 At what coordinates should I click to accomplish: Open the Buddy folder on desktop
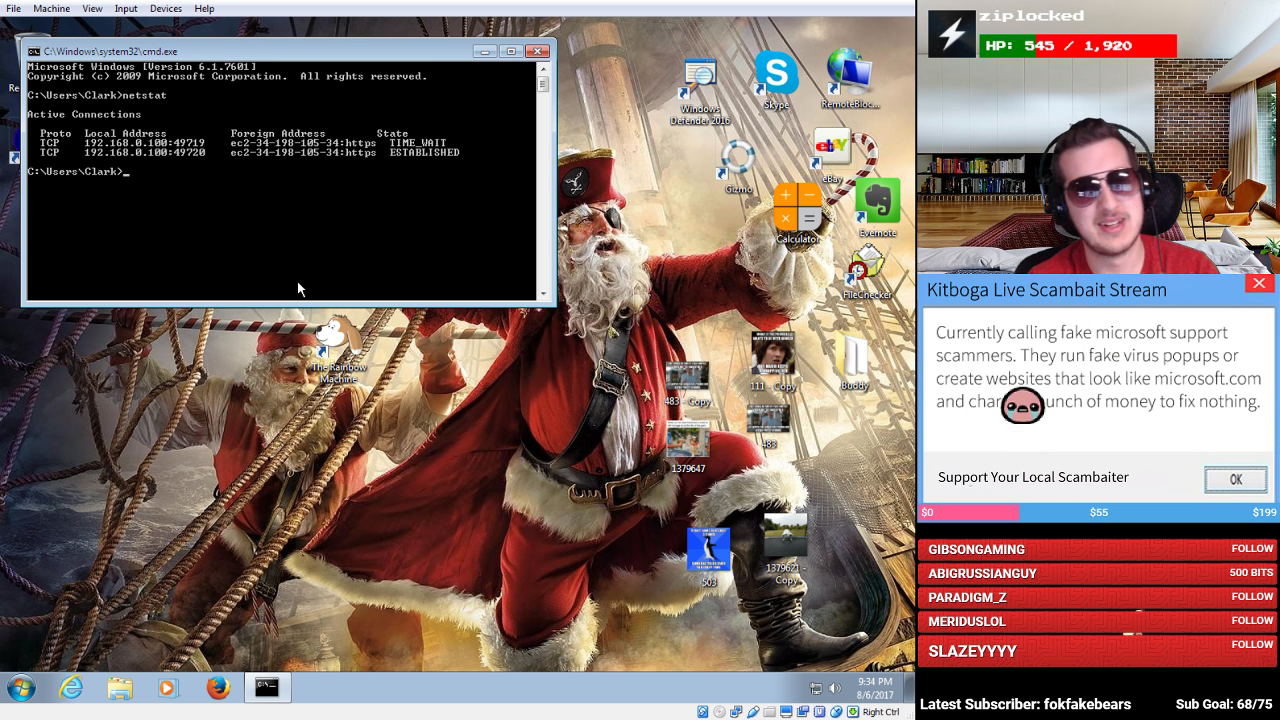[x=855, y=362]
